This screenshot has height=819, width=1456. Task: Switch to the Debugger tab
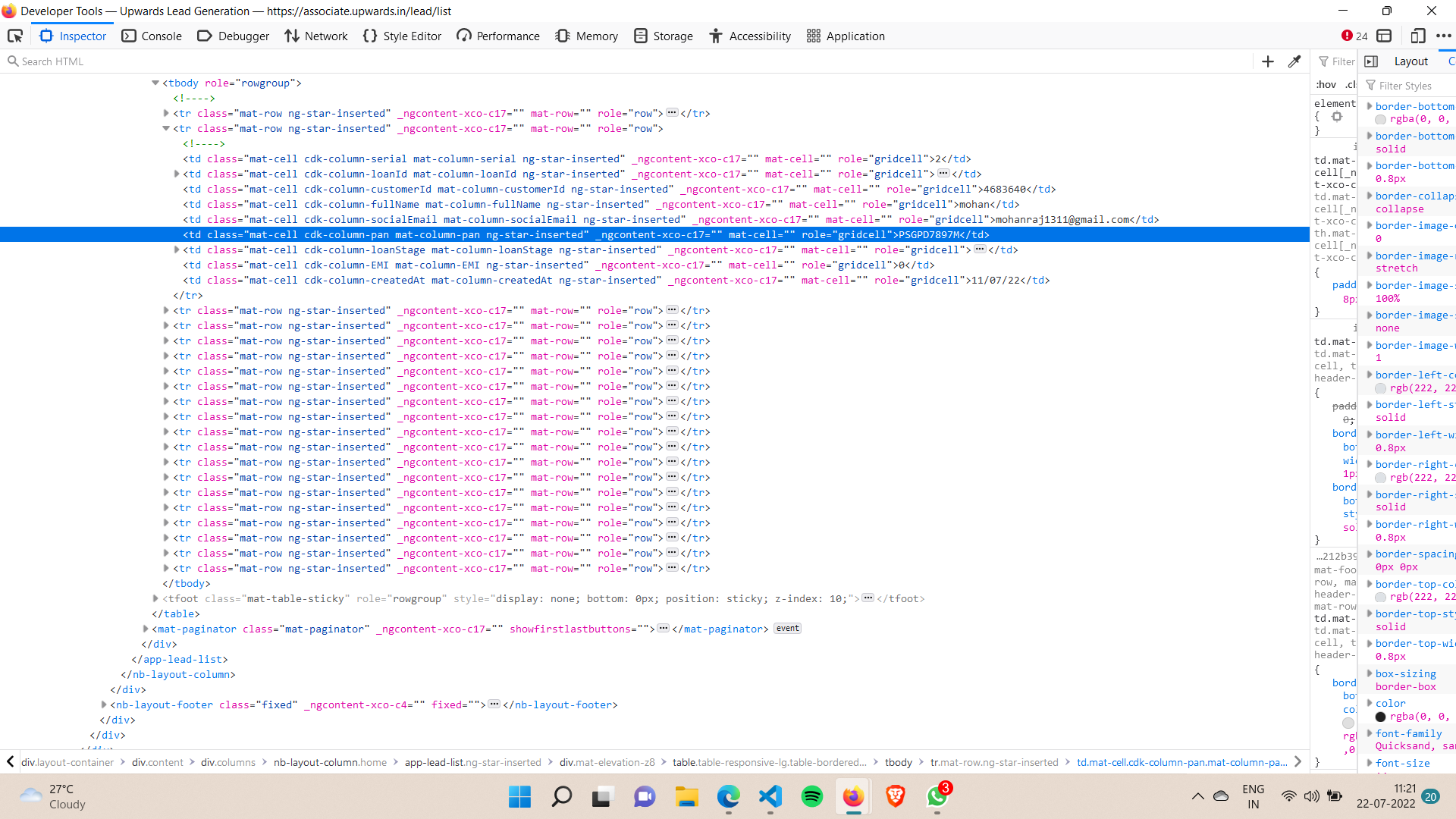tap(233, 36)
